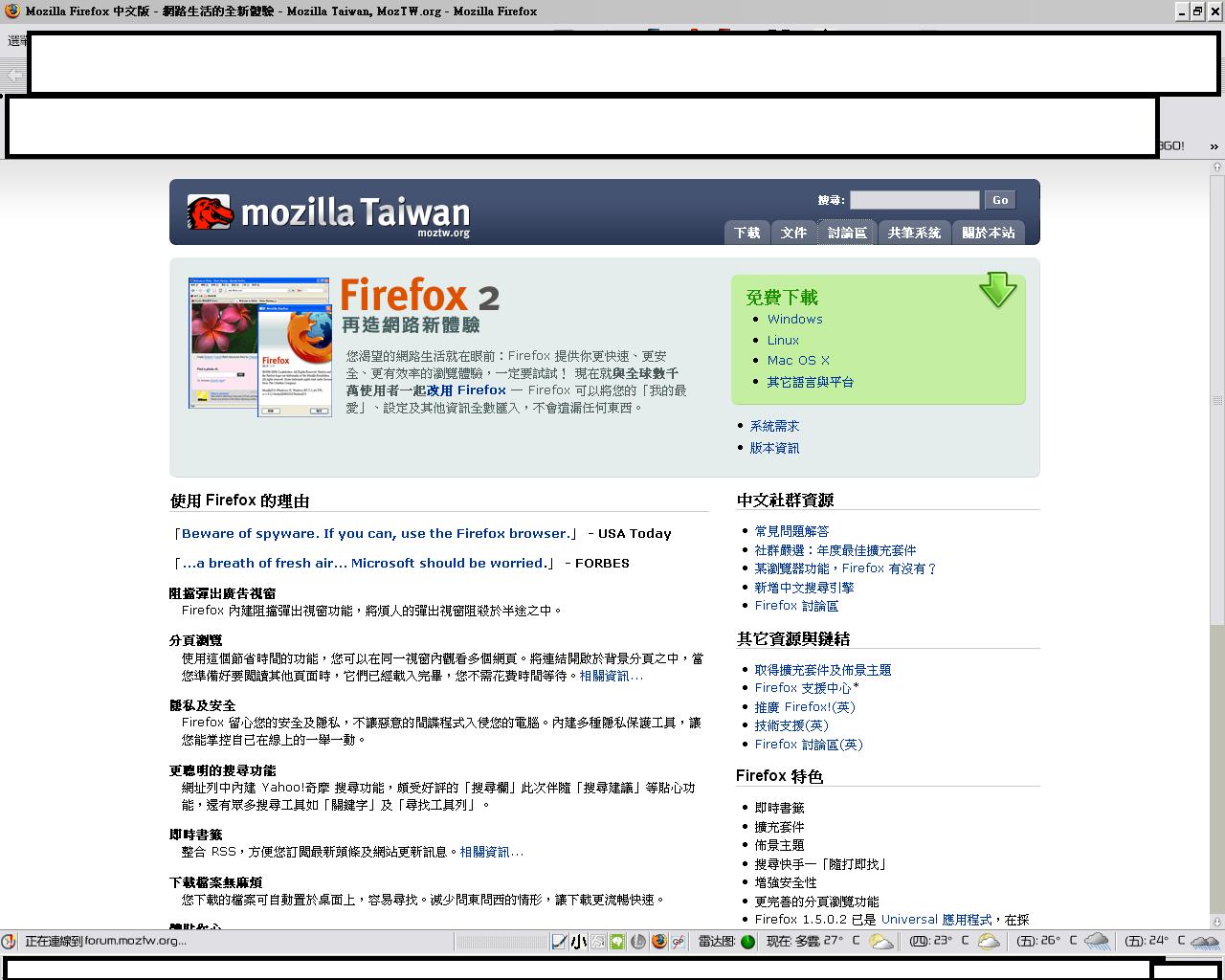Open the 關於本站 tab

pos(988,233)
